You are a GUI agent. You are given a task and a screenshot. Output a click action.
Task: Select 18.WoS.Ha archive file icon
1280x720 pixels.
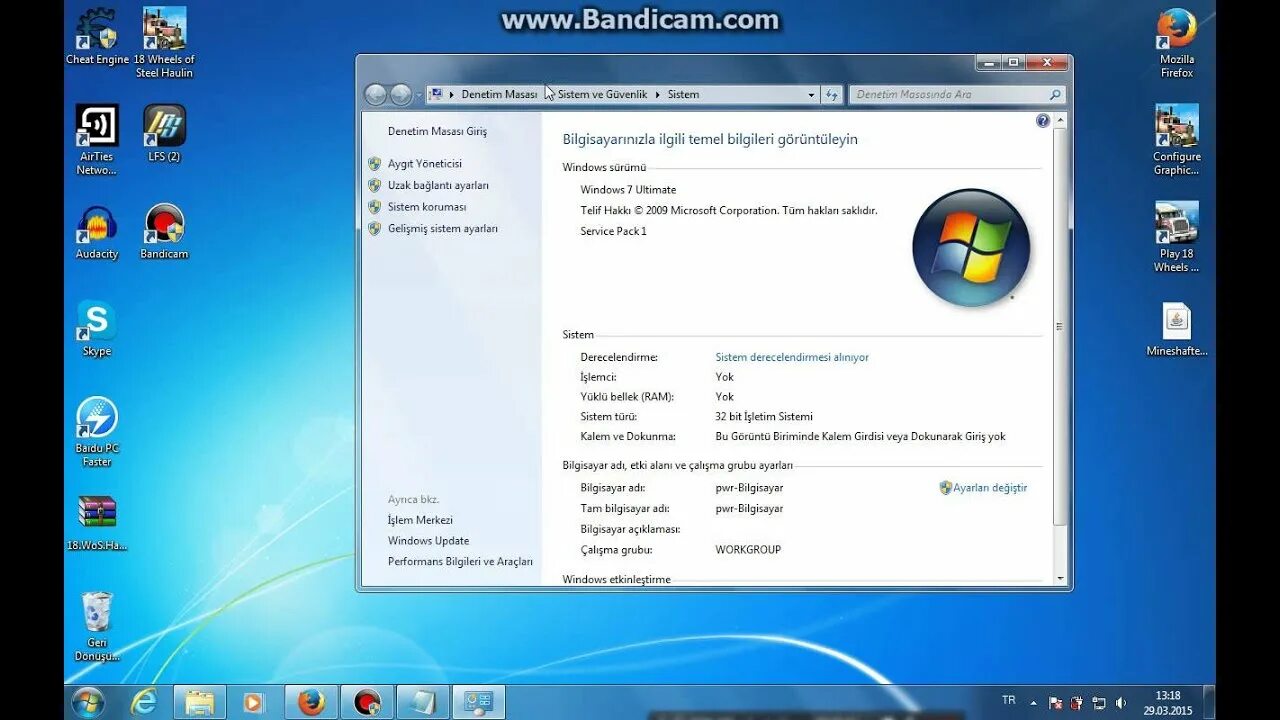[97, 523]
